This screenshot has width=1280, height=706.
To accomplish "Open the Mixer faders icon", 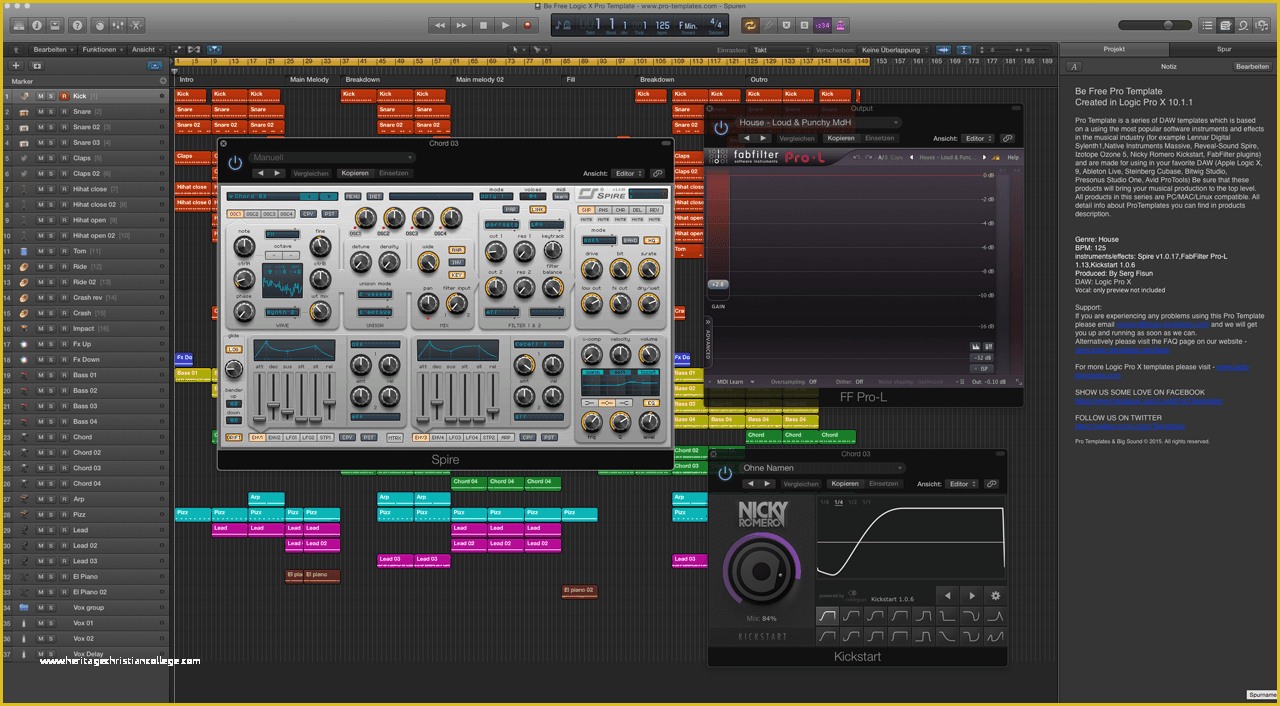I will [120, 24].
